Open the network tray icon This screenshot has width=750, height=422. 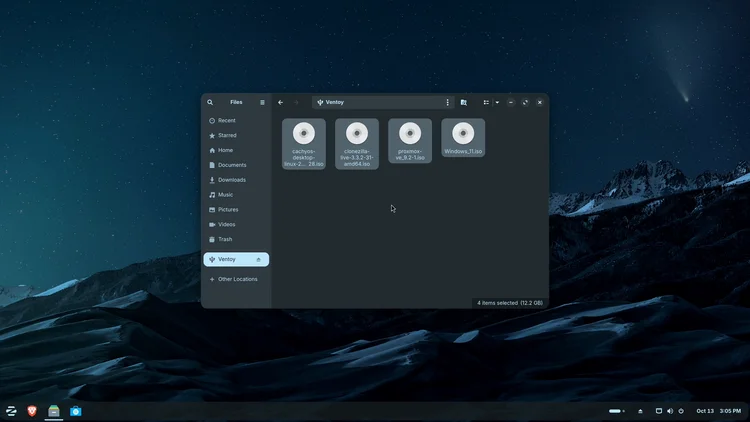click(659, 411)
